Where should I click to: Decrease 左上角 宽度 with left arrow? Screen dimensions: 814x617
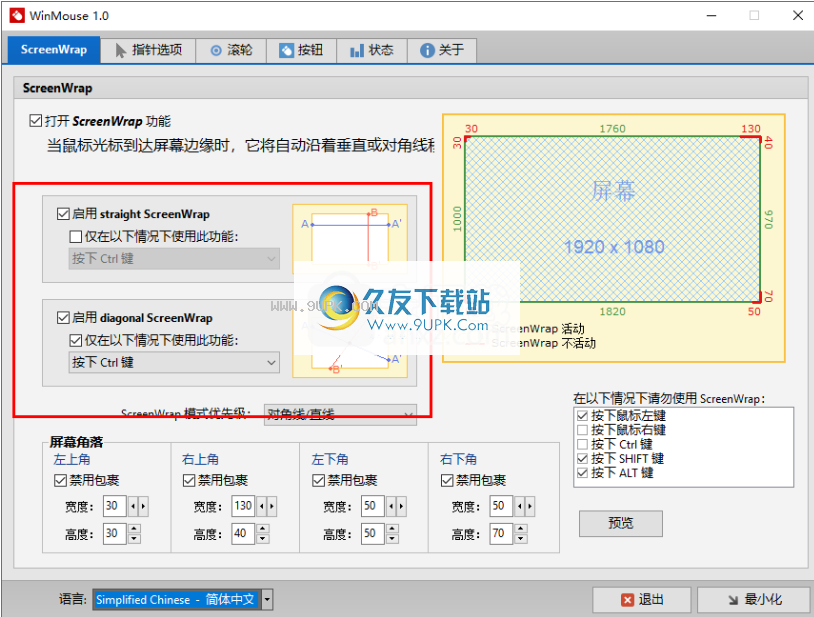[x=133, y=506]
